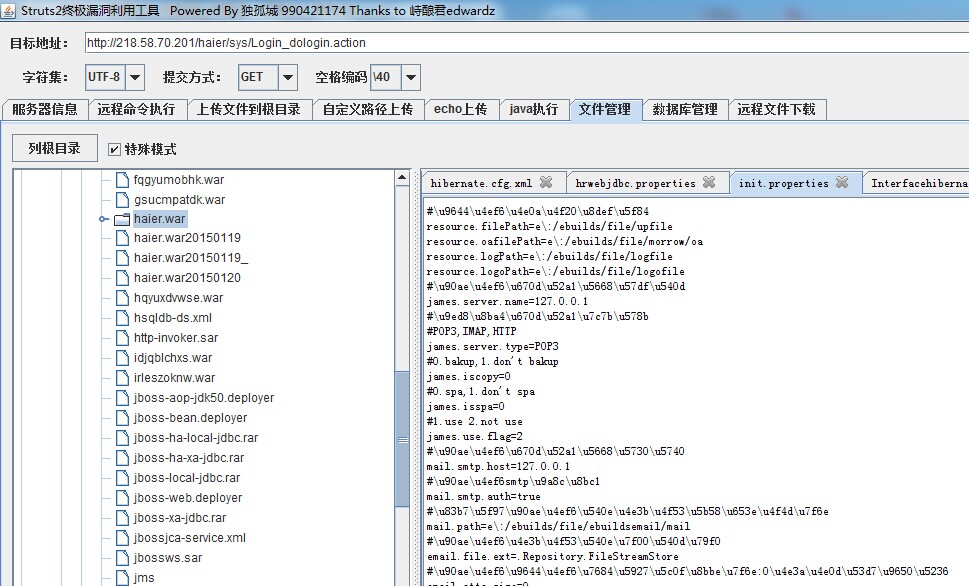Click file icon of http-invoker.sar
Screen dimensions: 969x586
122,338
